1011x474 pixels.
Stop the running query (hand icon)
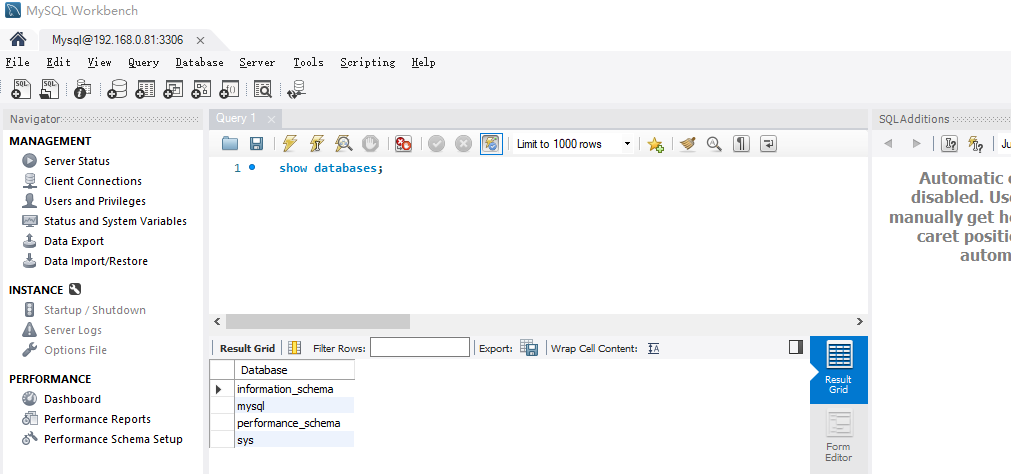(369, 144)
